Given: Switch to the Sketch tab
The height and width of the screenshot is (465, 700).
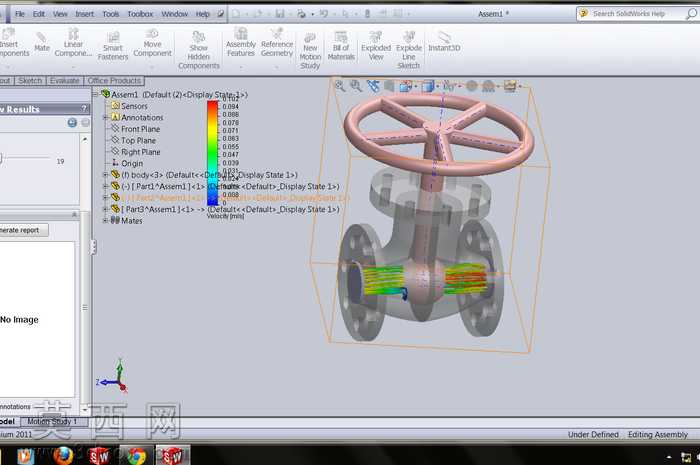Looking at the screenshot, I should (30, 81).
